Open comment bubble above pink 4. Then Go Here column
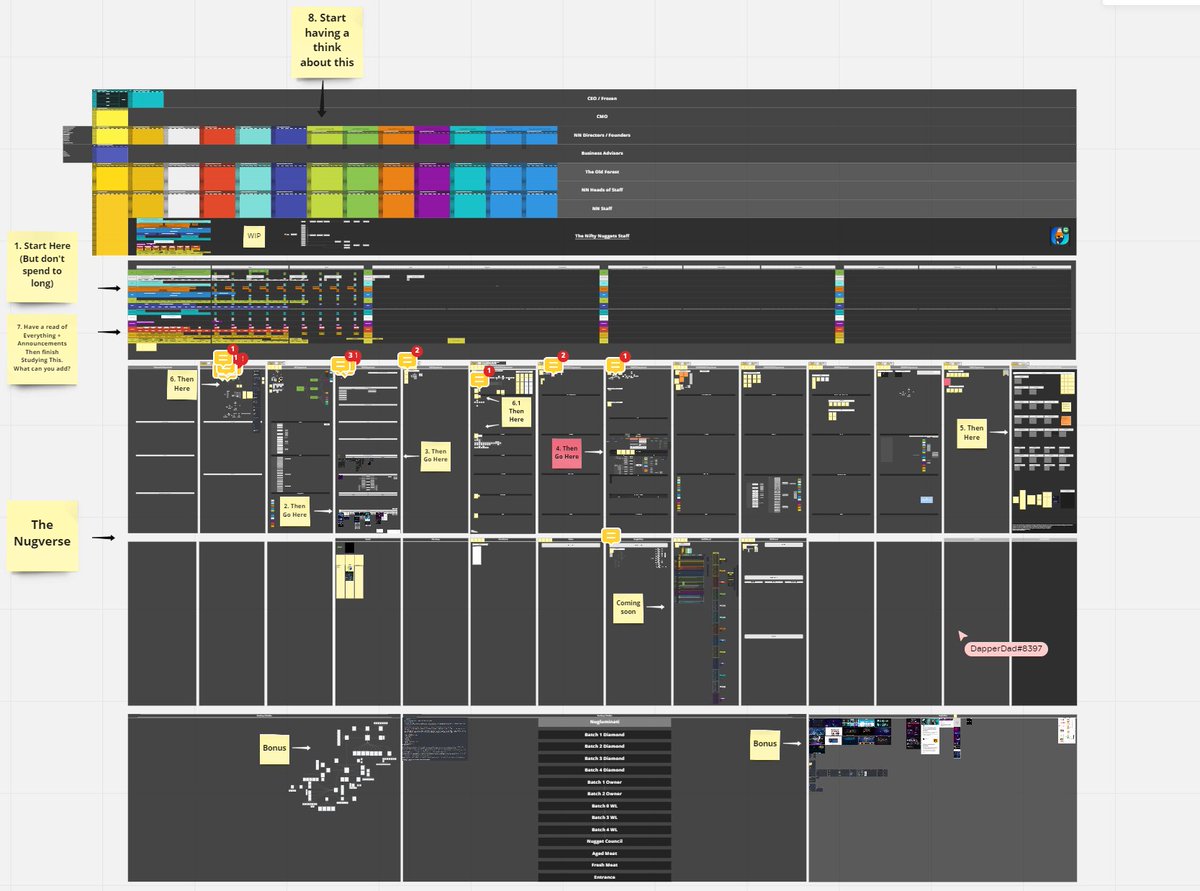 click(554, 366)
